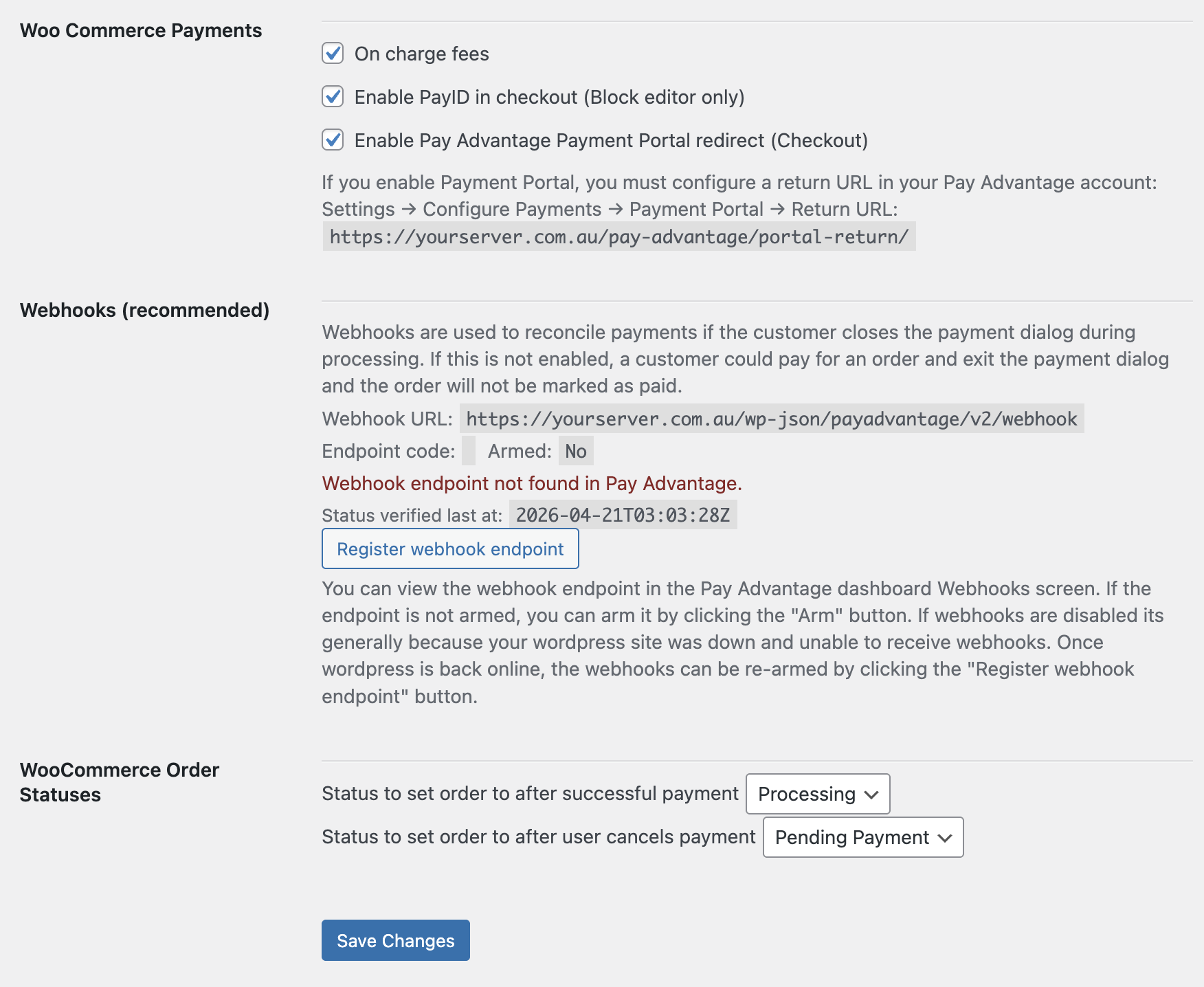Open the "Pending Payment" cancel status dropdown
The width and height of the screenshot is (1204, 987).
pyautogui.click(x=862, y=837)
